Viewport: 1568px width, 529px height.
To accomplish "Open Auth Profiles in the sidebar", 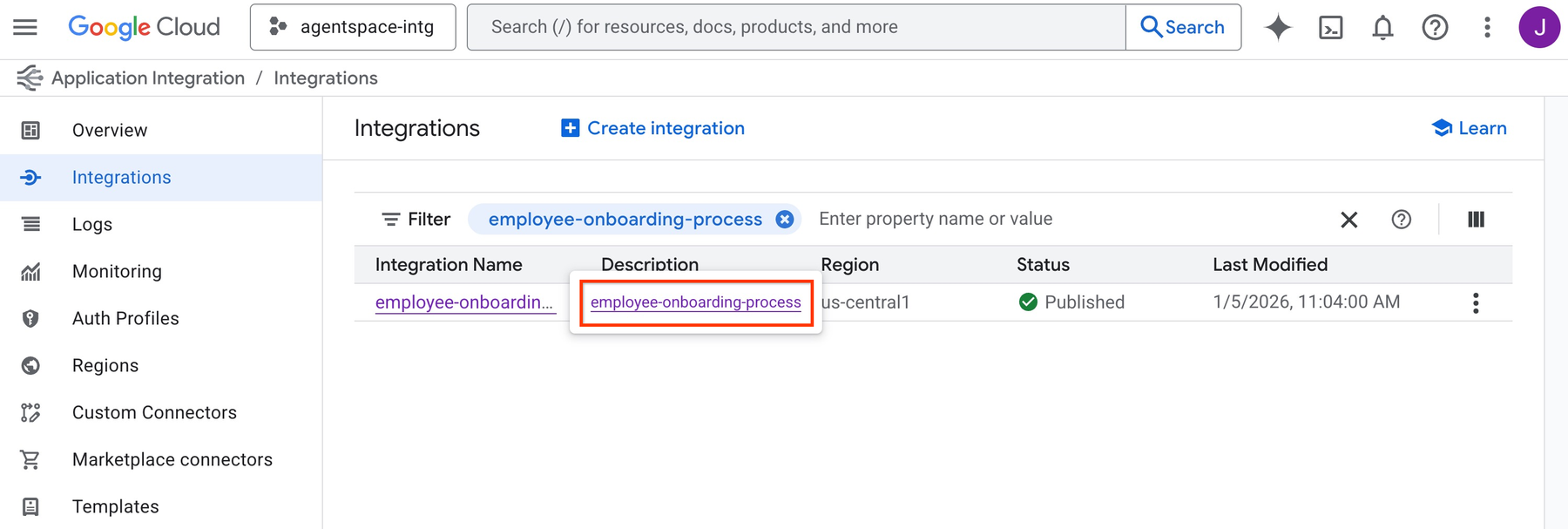I will click(161, 318).
